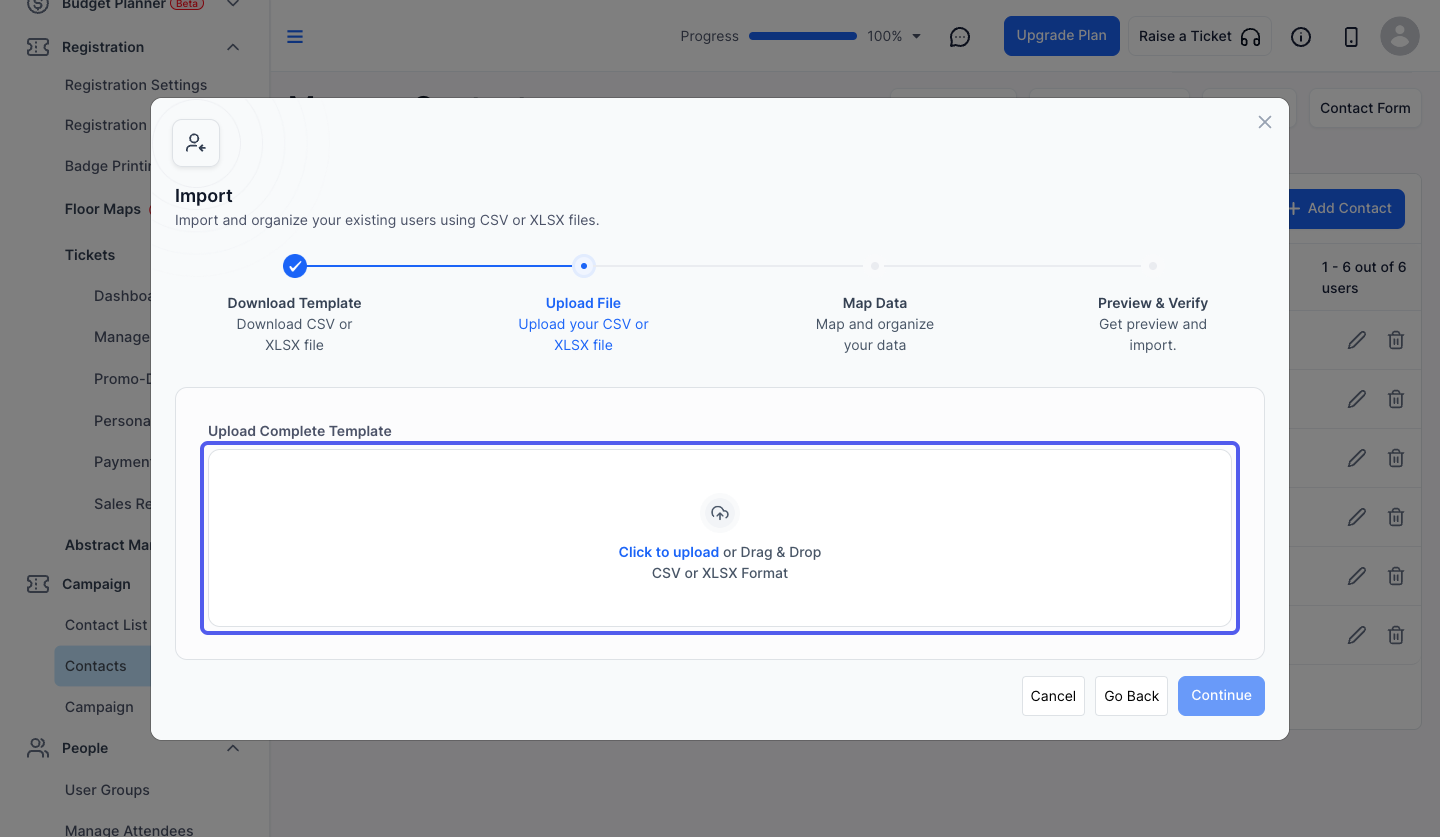This screenshot has width=1440, height=837.
Task: Edit the fourth contact row pencil
Action: click(1357, 517)
